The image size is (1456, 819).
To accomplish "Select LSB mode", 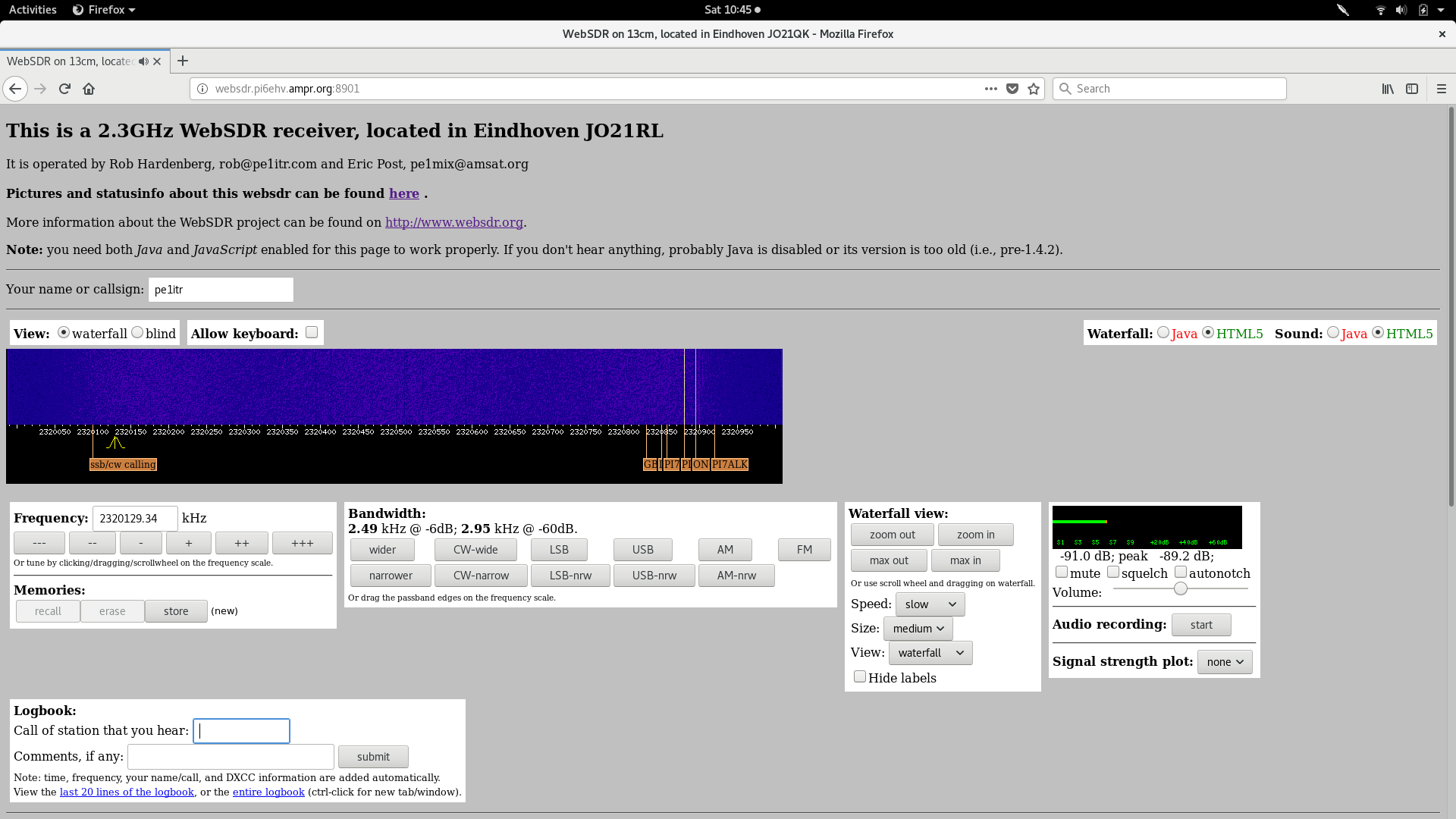I will (x=559, y=550).
